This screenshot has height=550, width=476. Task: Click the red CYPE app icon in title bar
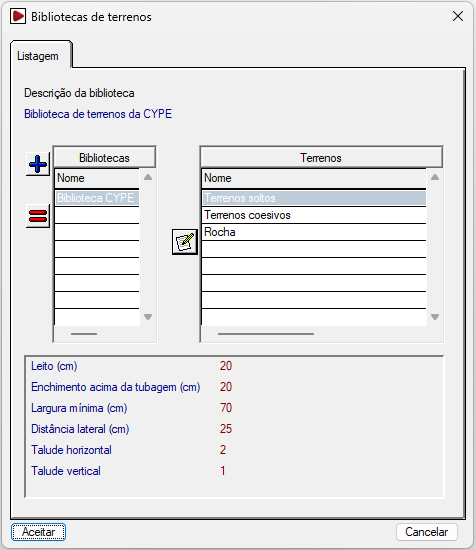pos(18,16)
